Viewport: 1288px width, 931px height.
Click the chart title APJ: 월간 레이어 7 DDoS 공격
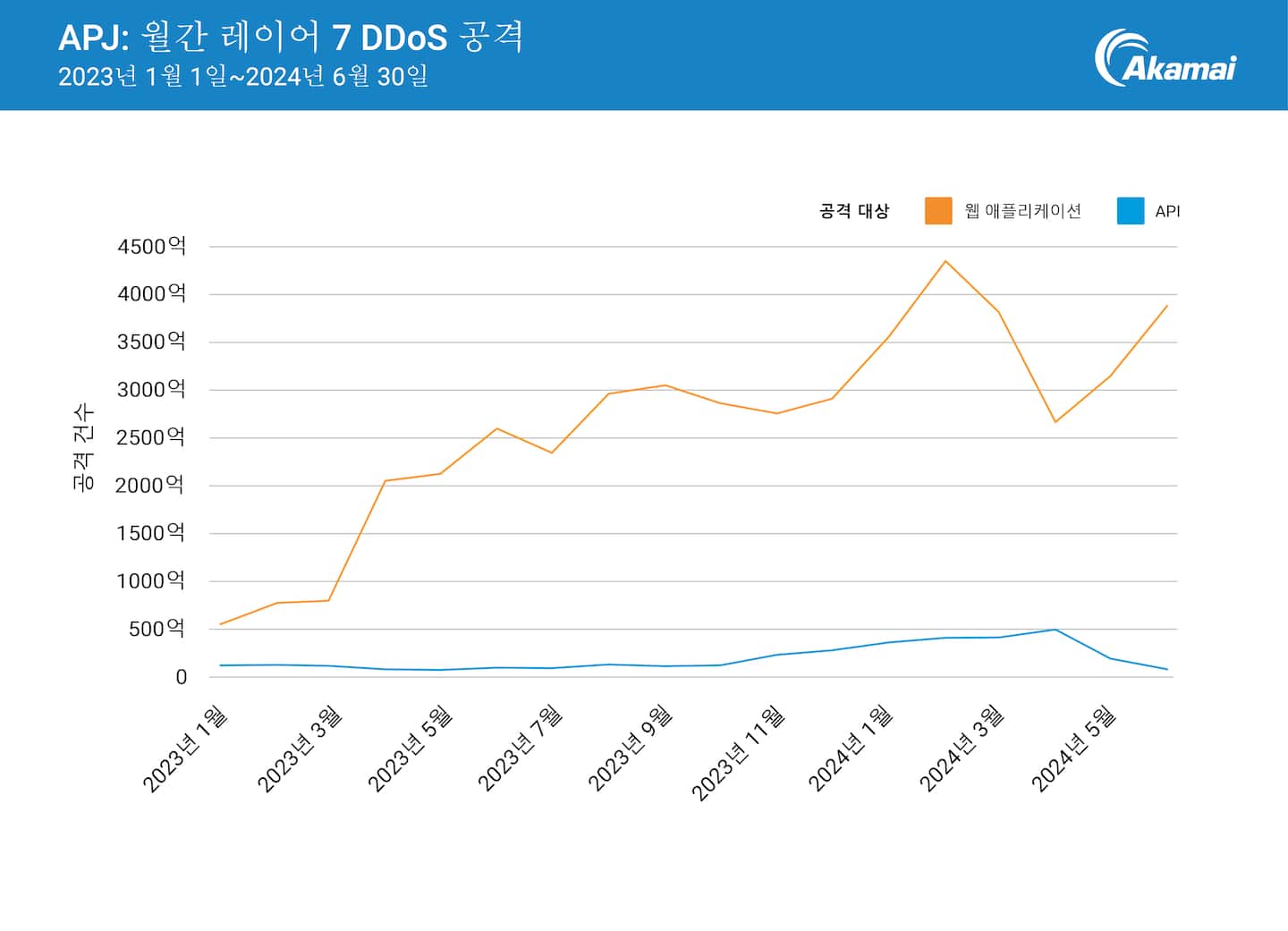click(x=291, y=38)
